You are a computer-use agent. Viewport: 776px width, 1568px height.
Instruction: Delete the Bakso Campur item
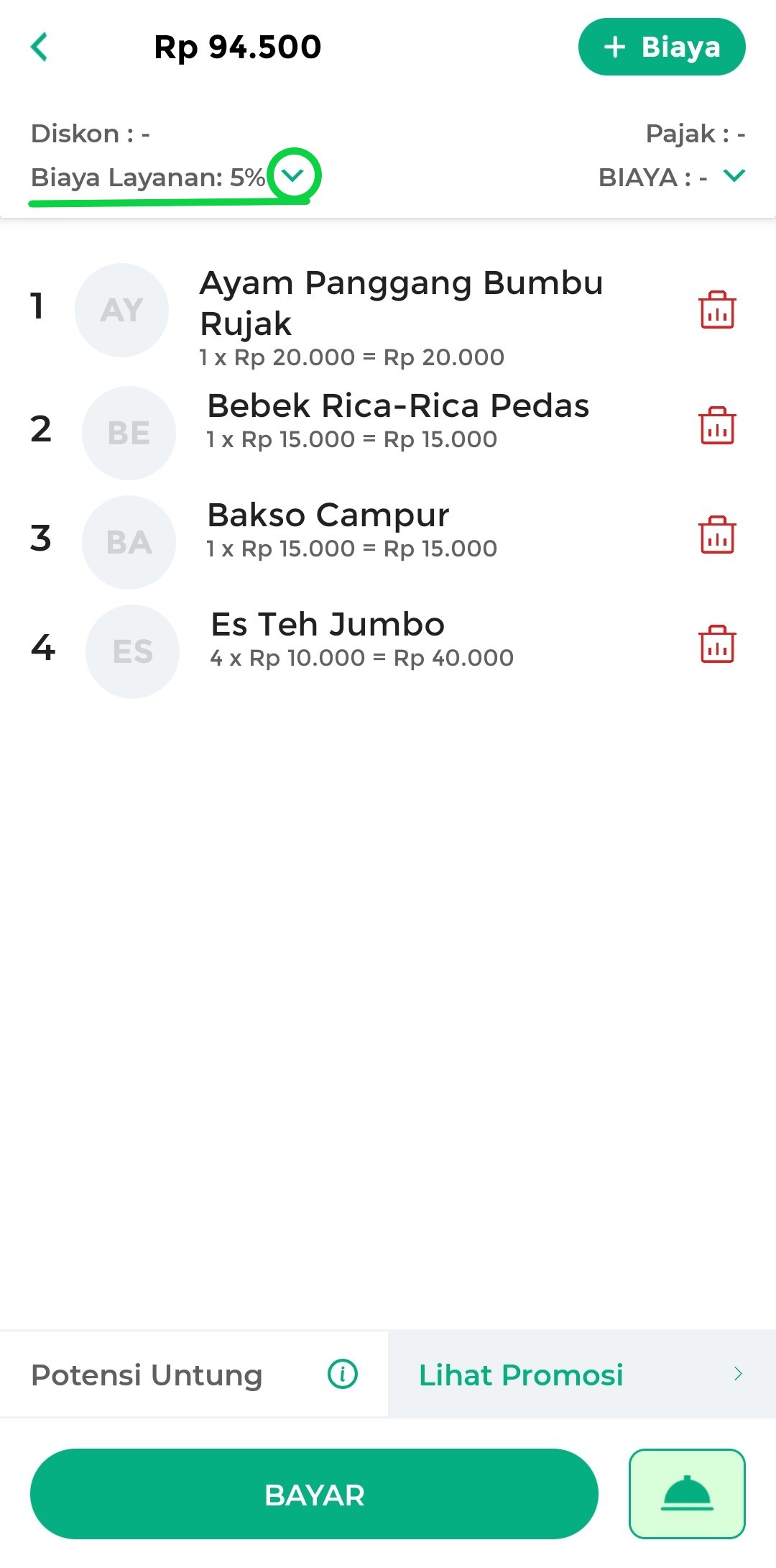tap(716, 535)
